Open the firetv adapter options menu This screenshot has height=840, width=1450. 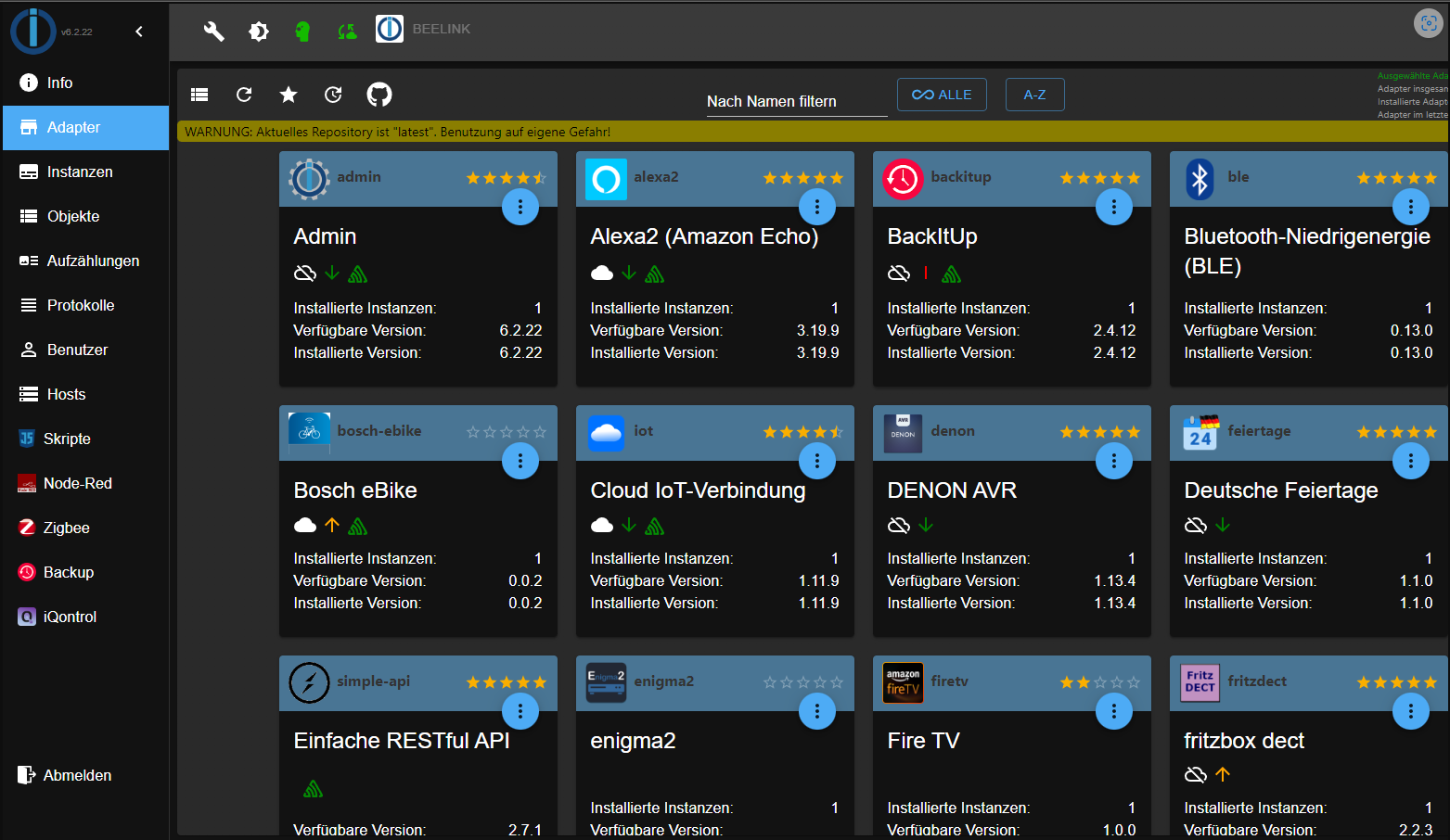coord(1114,710)
